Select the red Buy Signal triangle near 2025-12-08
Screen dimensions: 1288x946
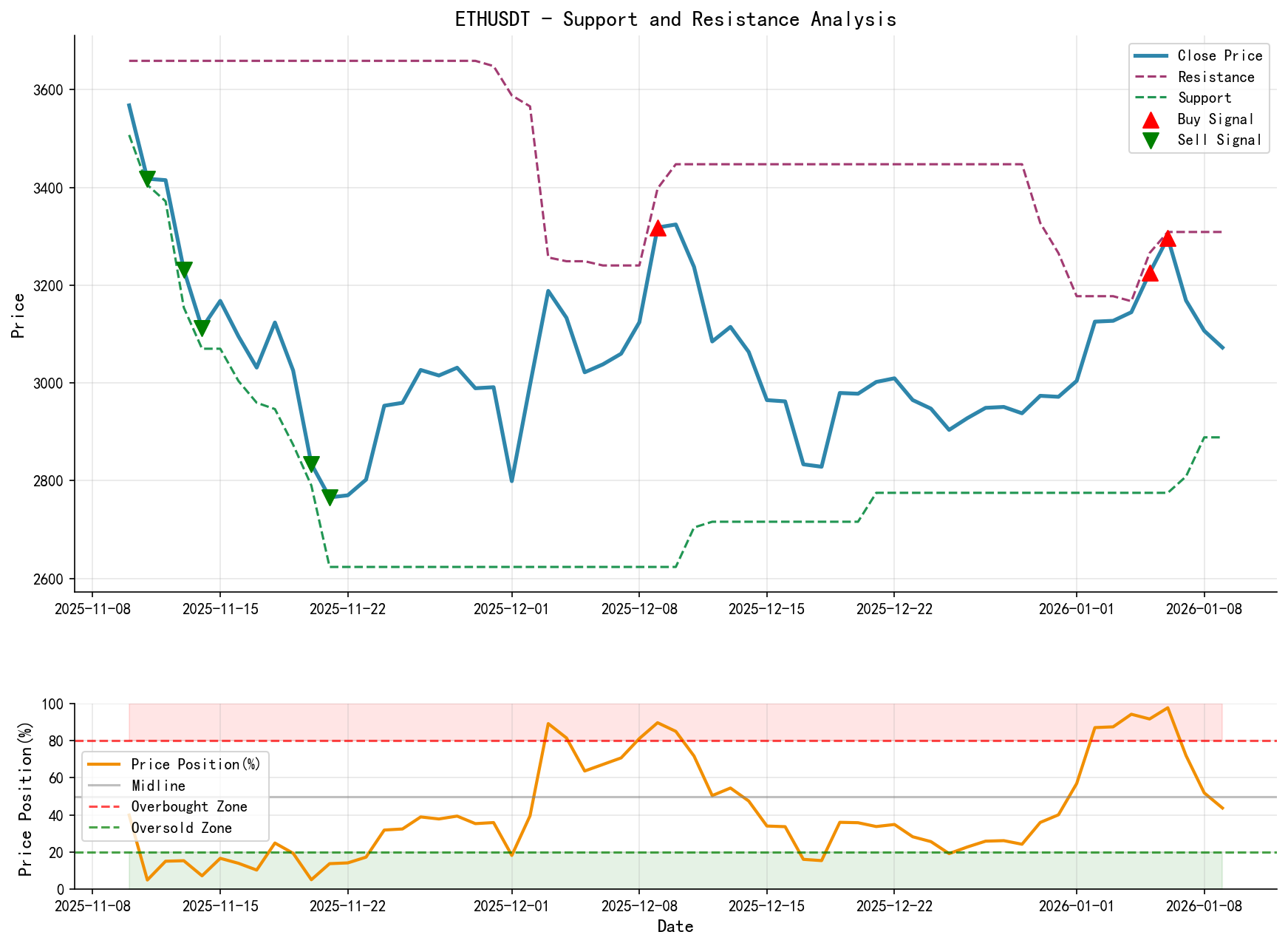(658, 229)
